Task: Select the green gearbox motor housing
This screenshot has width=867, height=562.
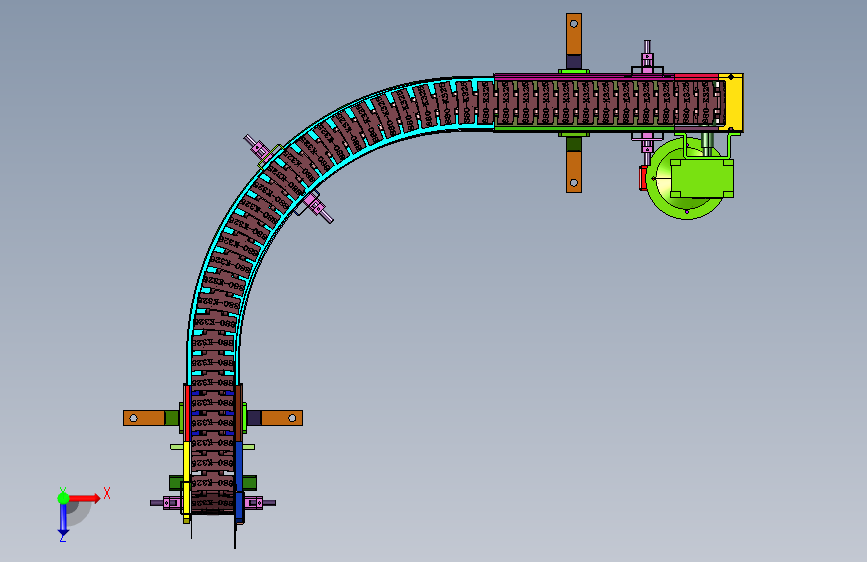Action: (x=702, y=178)
